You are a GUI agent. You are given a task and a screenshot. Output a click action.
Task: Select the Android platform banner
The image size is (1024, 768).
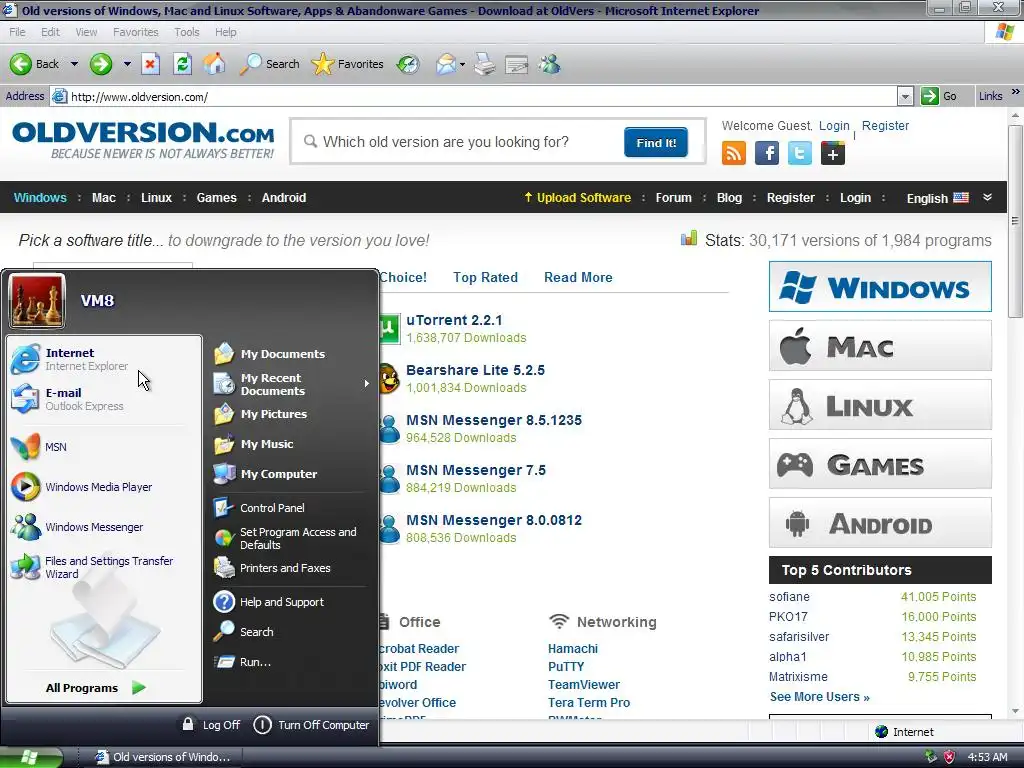pyautogui.click(x=880, y=523)
